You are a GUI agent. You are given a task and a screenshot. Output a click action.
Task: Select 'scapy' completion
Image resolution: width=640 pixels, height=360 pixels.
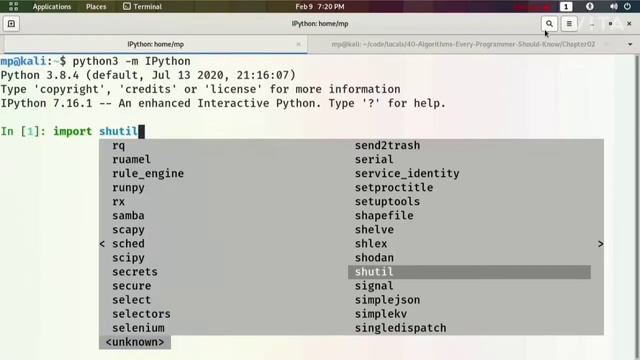click(128, 230)
